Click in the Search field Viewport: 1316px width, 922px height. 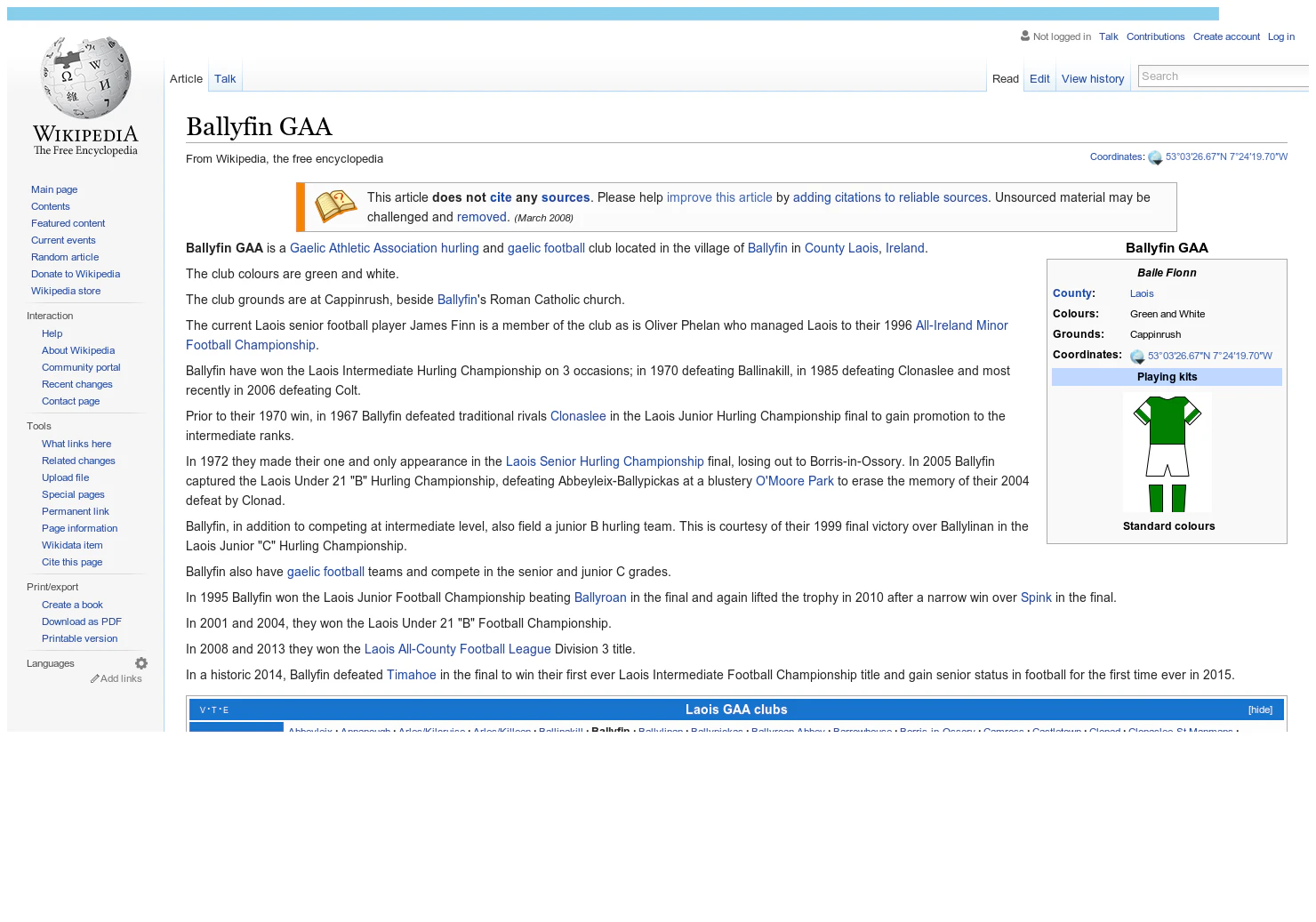pyautogui.click(x=1224, y=76)
